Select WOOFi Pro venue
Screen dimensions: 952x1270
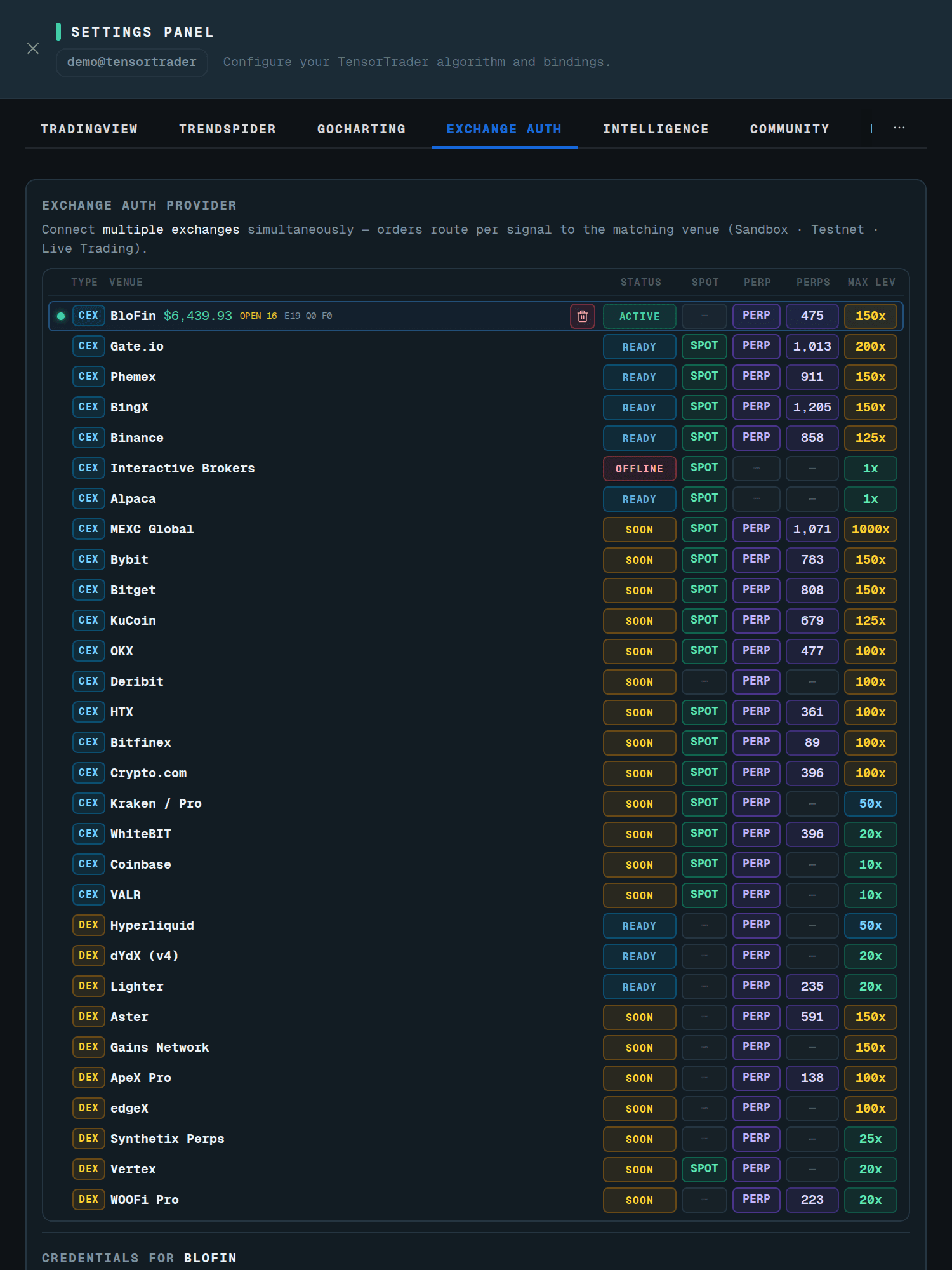(x=475, y=1200)
